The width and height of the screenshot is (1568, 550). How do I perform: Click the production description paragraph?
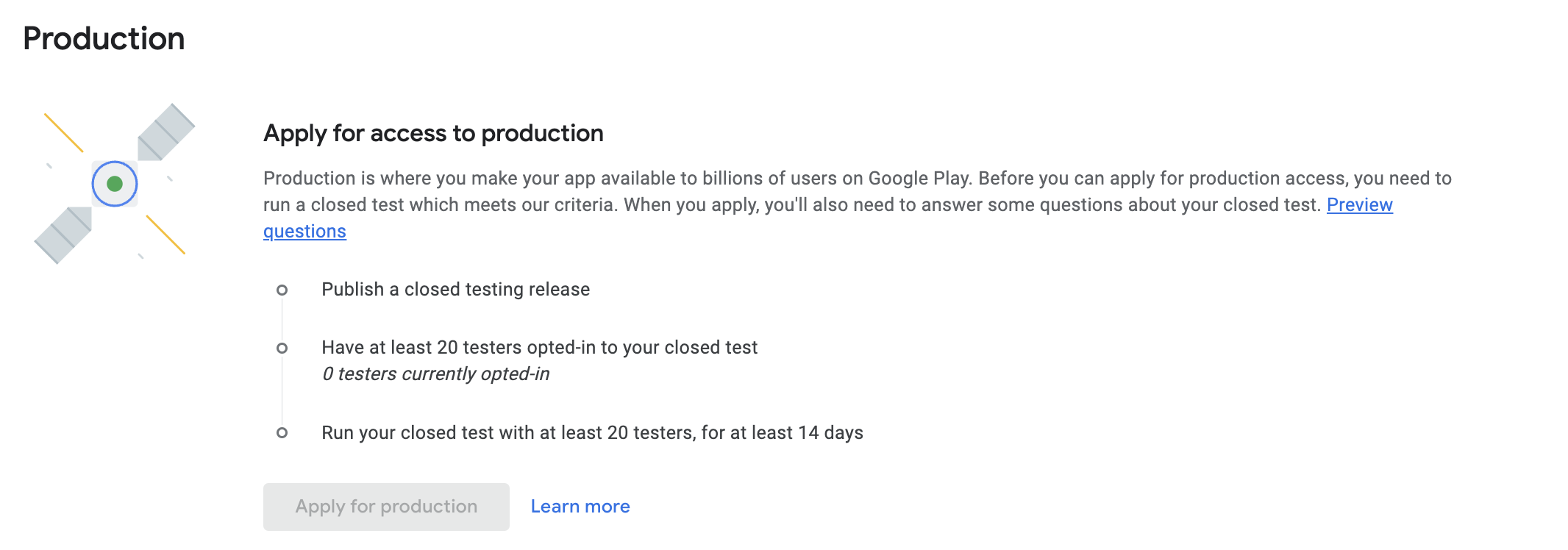click(x=858, y=204)
